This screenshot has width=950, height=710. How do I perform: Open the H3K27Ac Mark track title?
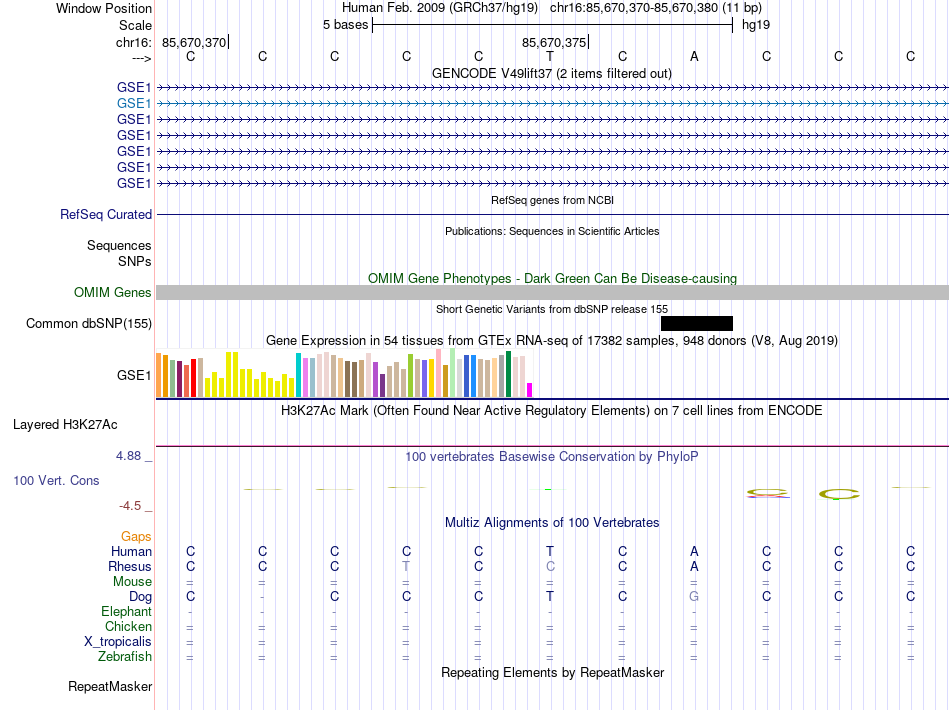pyautogui.click(x=552, y=411)
